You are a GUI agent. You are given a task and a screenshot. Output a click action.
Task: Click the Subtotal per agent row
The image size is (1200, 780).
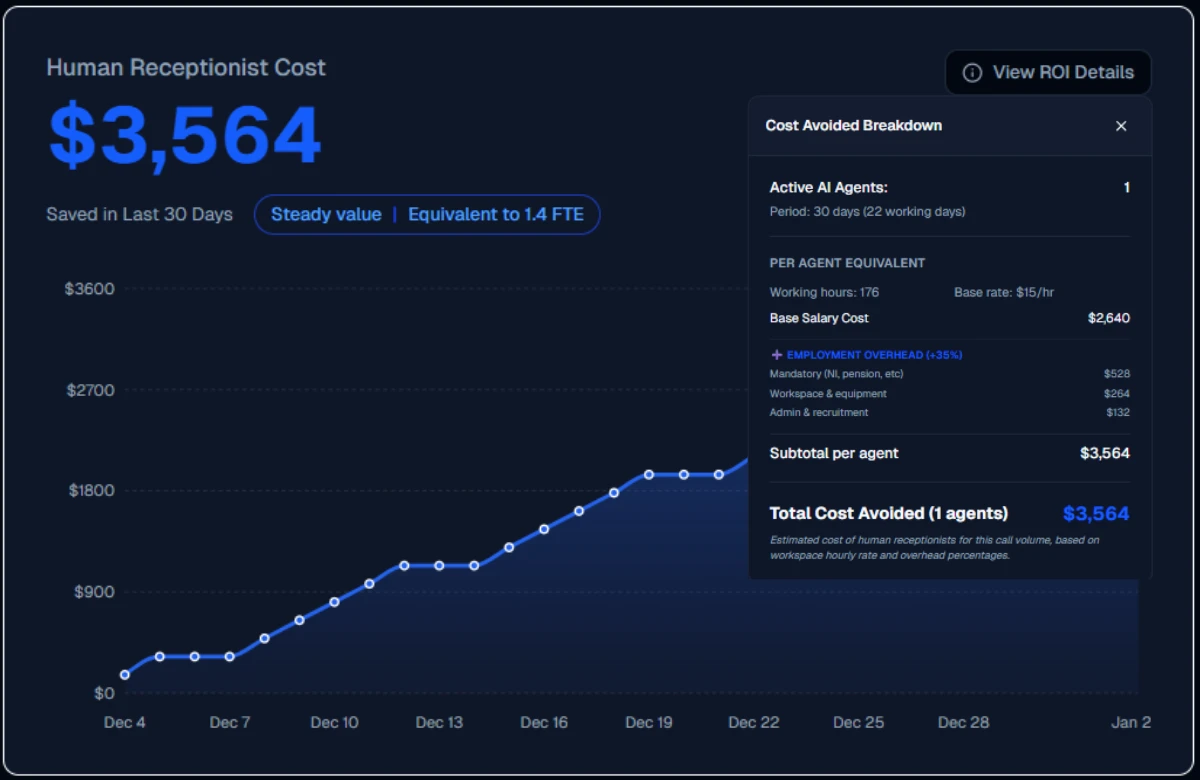948,453
